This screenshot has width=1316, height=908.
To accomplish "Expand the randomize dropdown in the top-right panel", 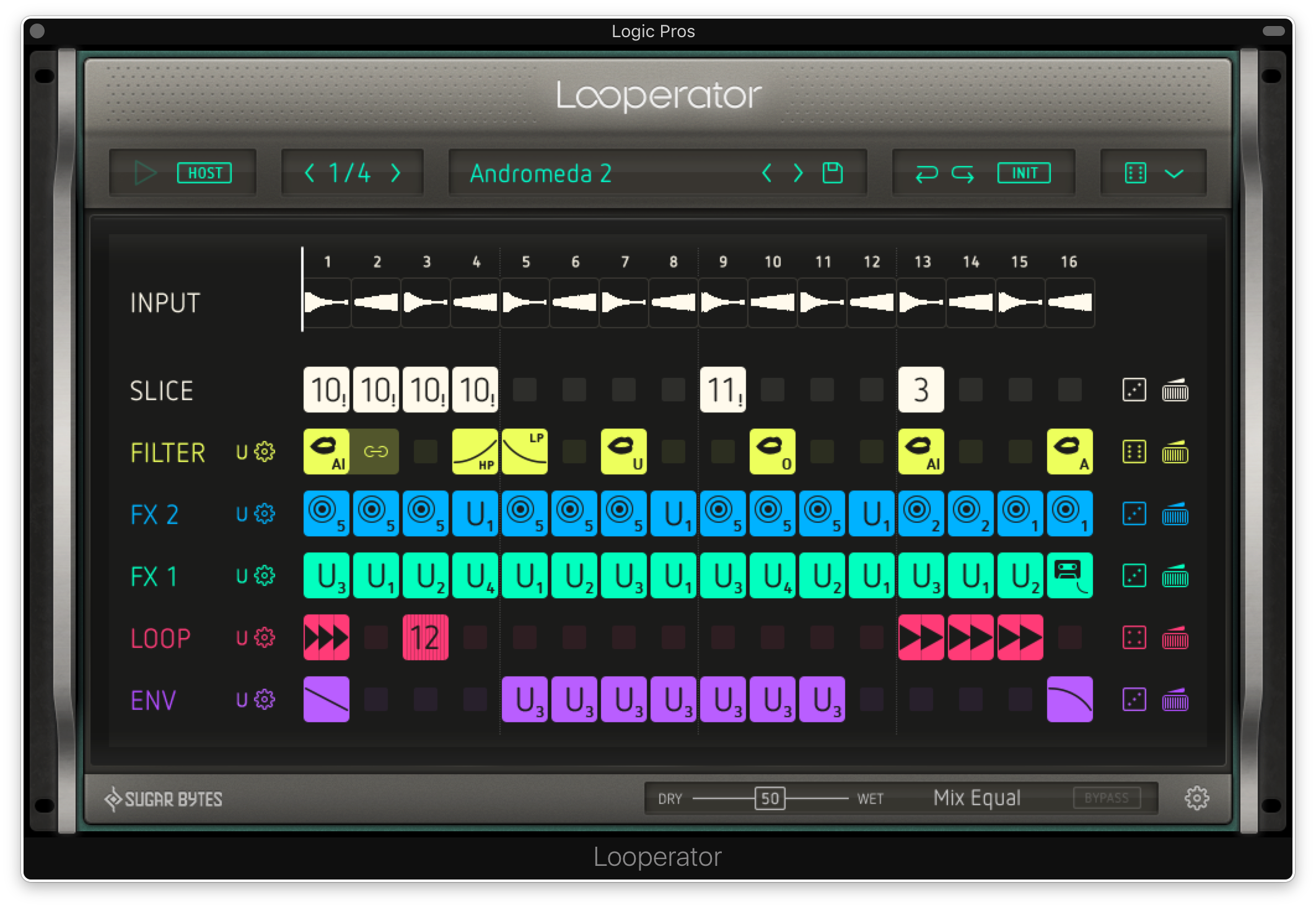I will (x=1174, y=173).
